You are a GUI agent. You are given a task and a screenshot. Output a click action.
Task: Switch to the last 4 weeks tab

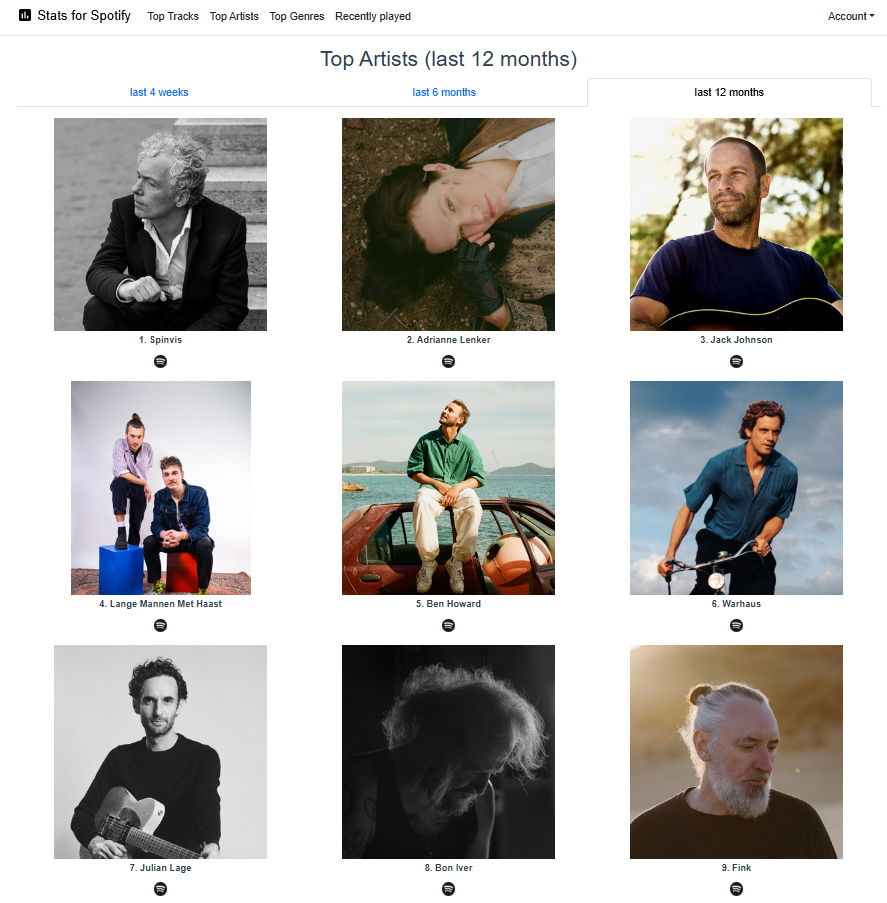(159, 92)
